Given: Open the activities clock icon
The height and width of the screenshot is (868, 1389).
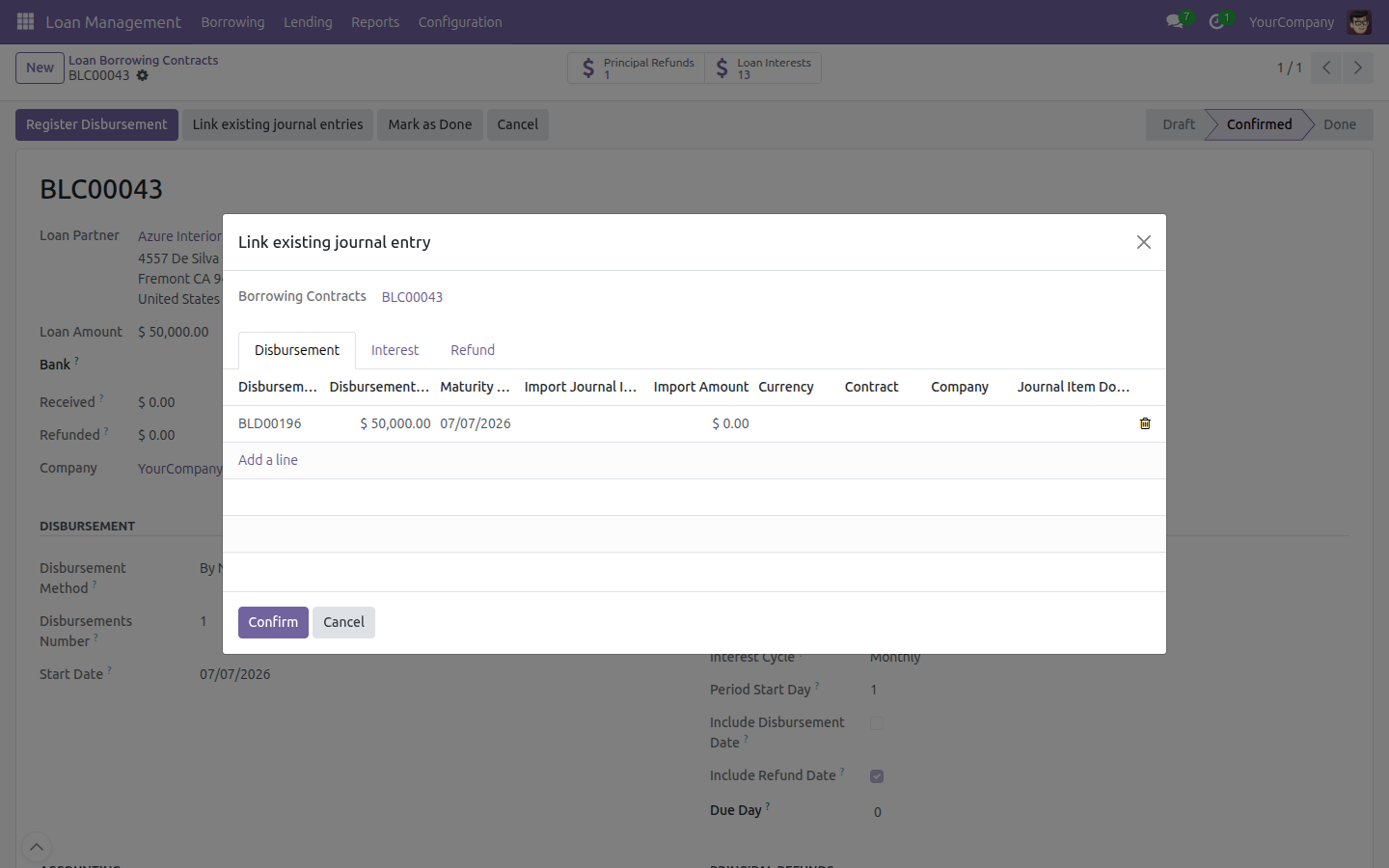Looking at the screenshot, I should 1217,21.
